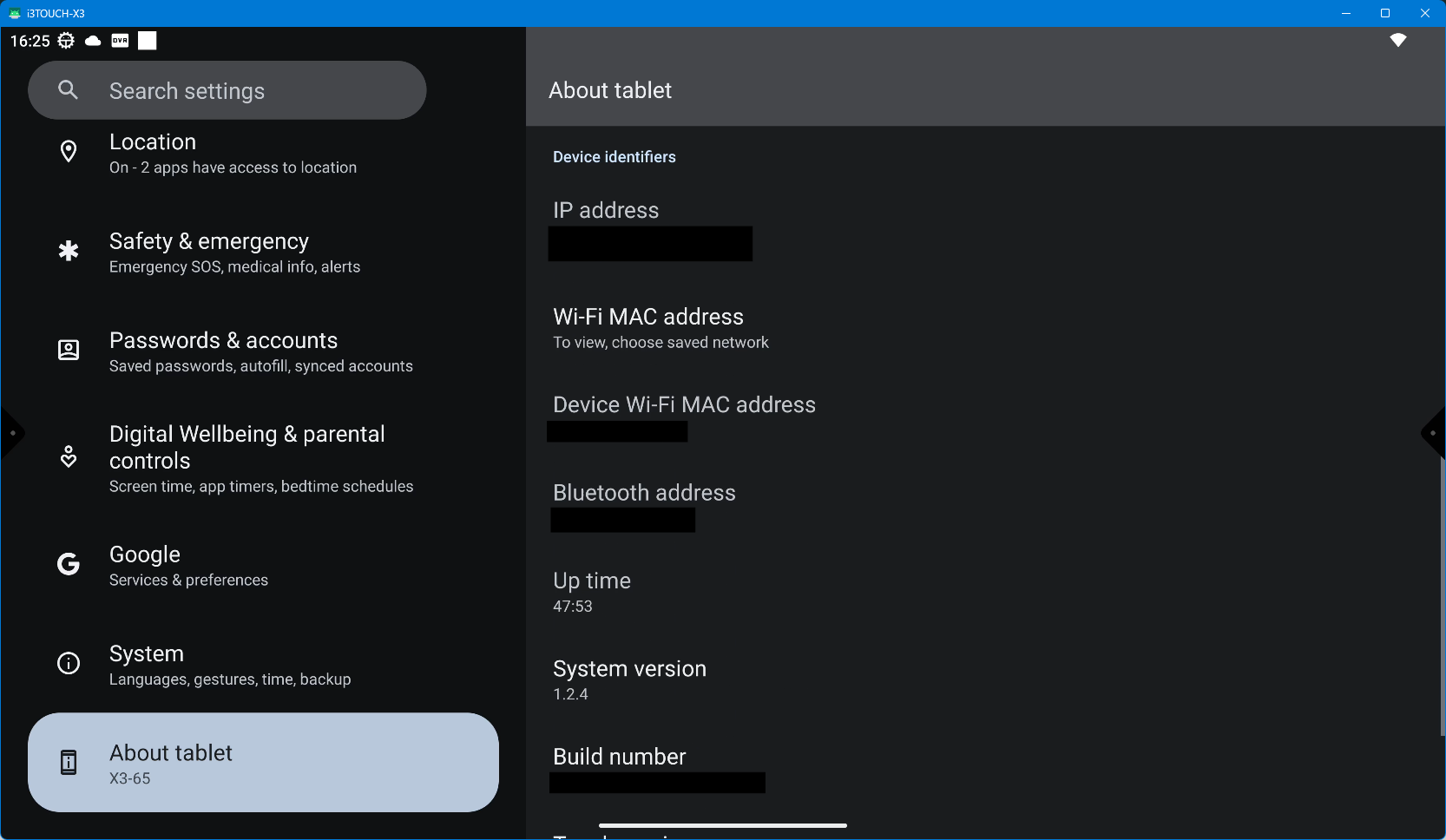1446x840 pixels.
Task: Click the Location pin icon
Action: [68, 152]
